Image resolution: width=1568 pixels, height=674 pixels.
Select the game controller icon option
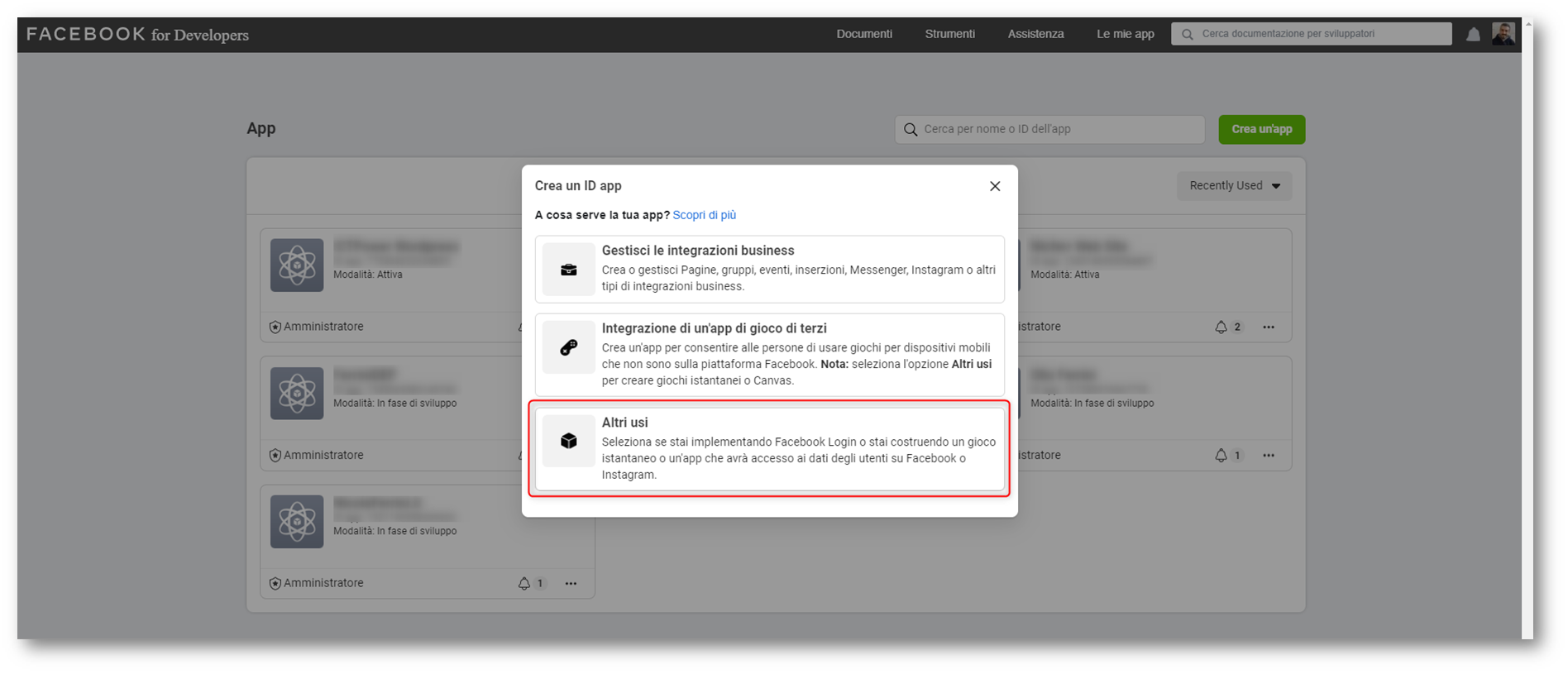point(569,347)
